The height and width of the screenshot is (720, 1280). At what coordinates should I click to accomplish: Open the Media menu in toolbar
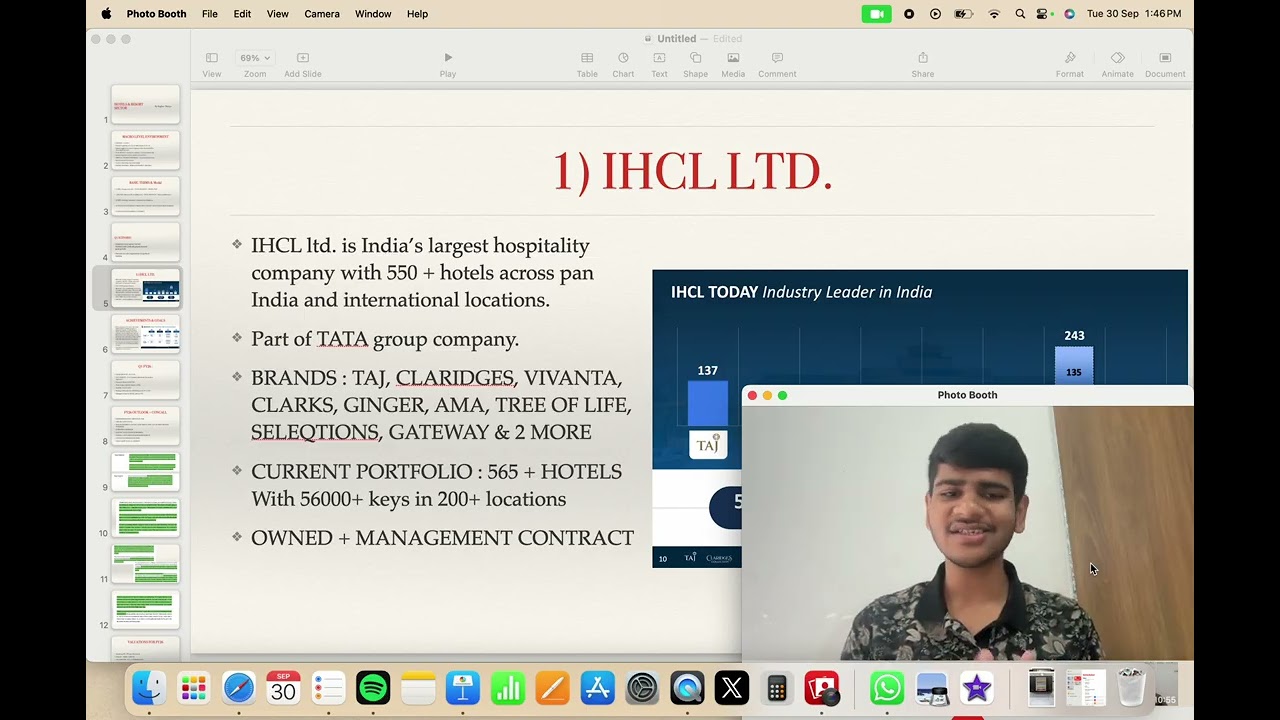point(733,58)
